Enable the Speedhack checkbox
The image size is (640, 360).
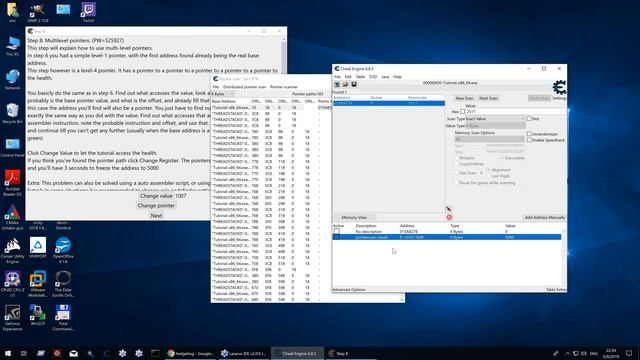click(529, 140)
